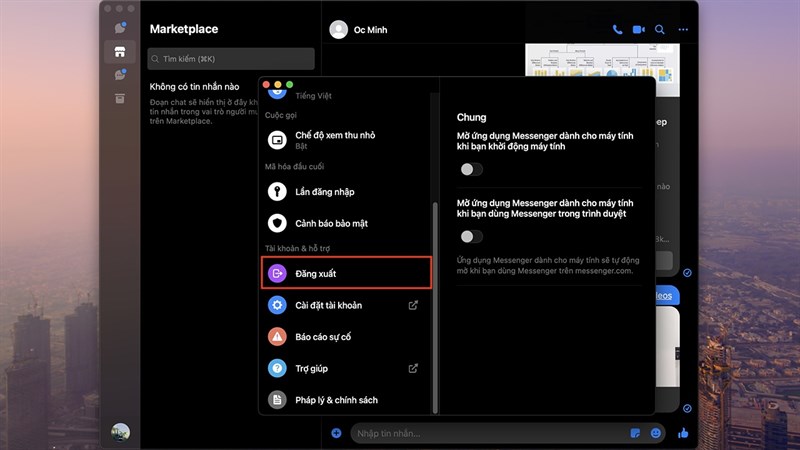Image resolution: width=800 pixels, height=450 pixels.
Task: Open Pháp lý & chính sách
Action: pyautogui.click(x=346, y=400)
